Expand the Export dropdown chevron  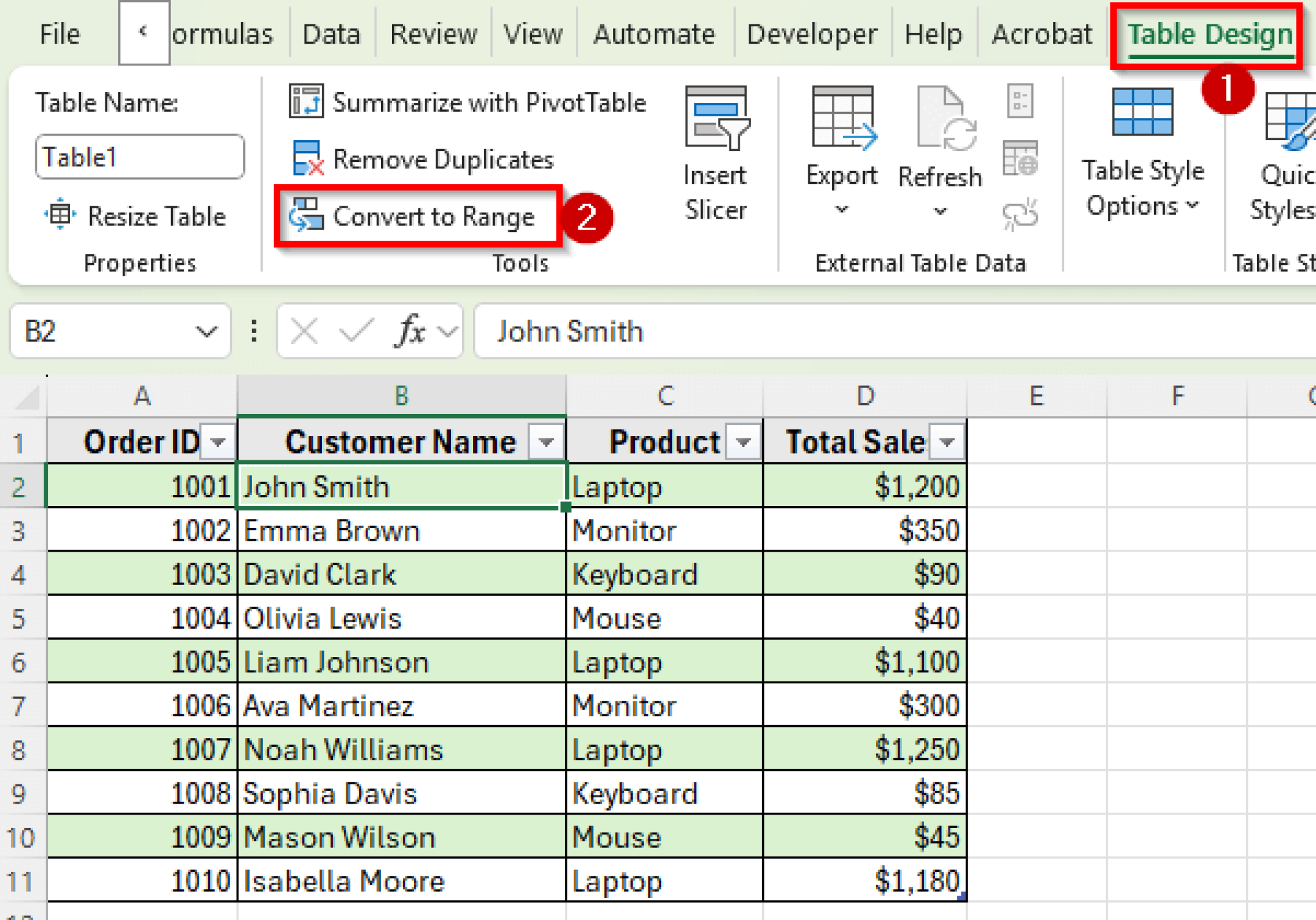click(x=840, y=210)
